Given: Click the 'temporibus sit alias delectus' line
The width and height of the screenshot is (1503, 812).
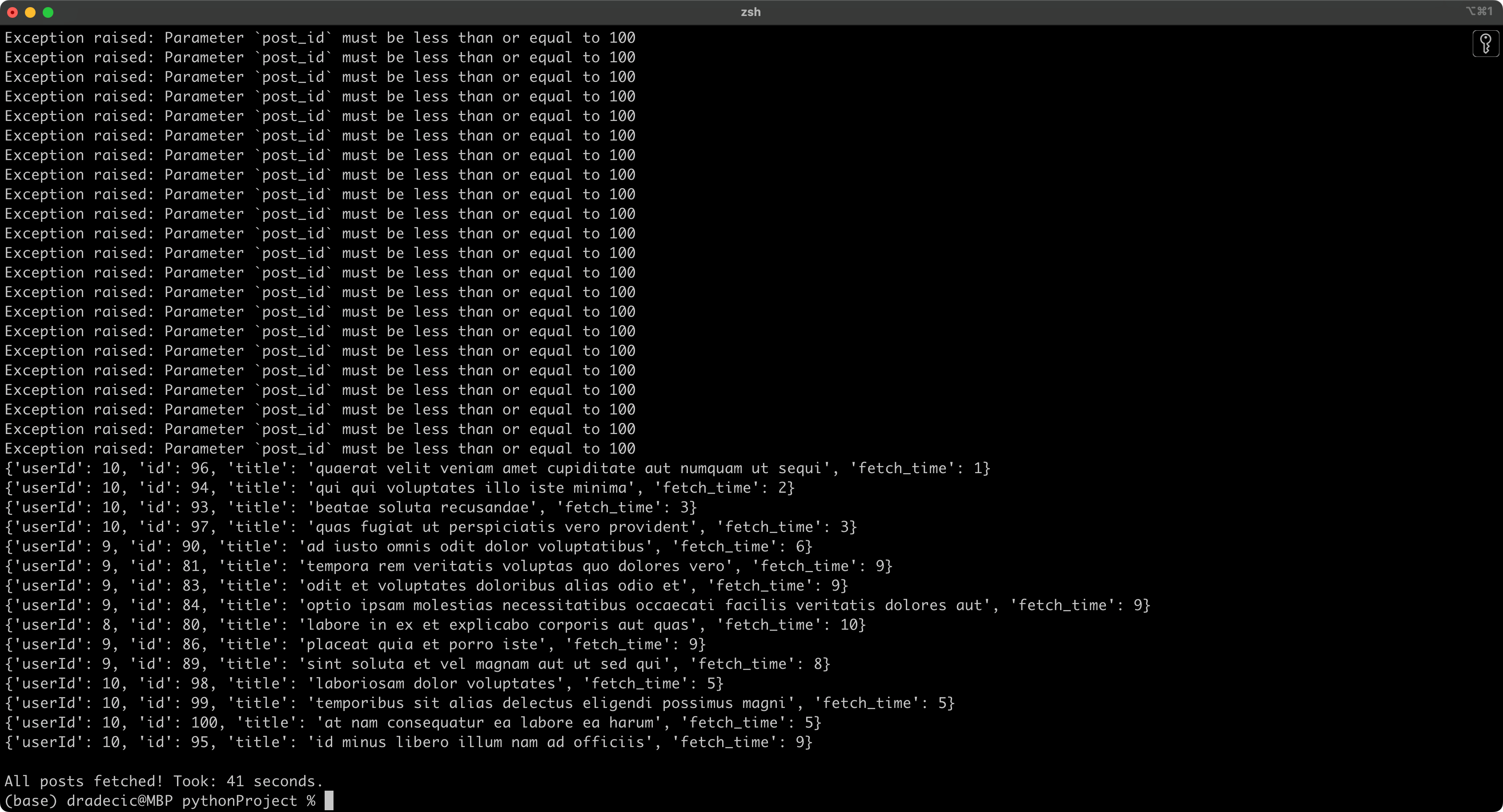Looking at the screenshot, I should pyautogui.click(x=478, y=703).
